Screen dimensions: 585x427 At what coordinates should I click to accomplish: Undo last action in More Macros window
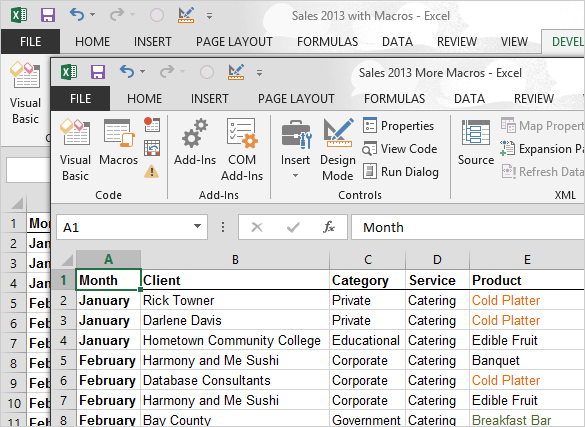[127, 72]
